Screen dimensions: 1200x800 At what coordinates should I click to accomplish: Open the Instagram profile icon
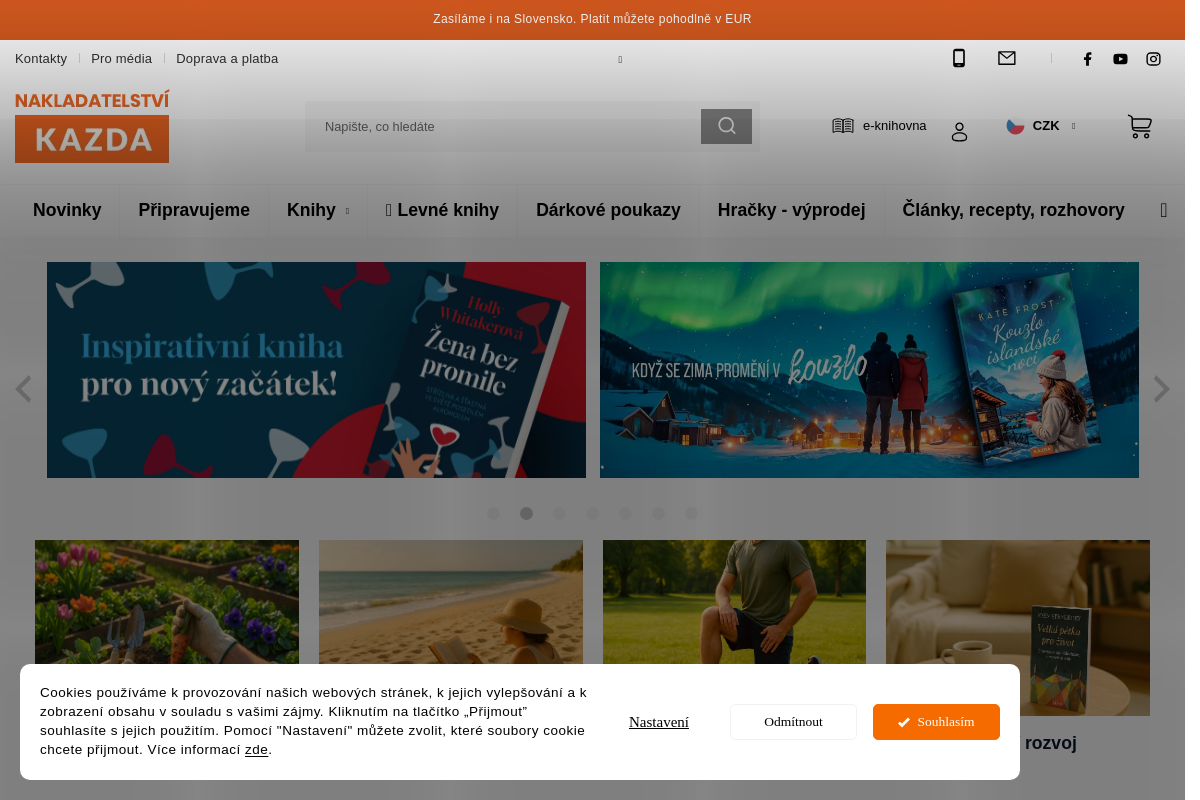1153,59
